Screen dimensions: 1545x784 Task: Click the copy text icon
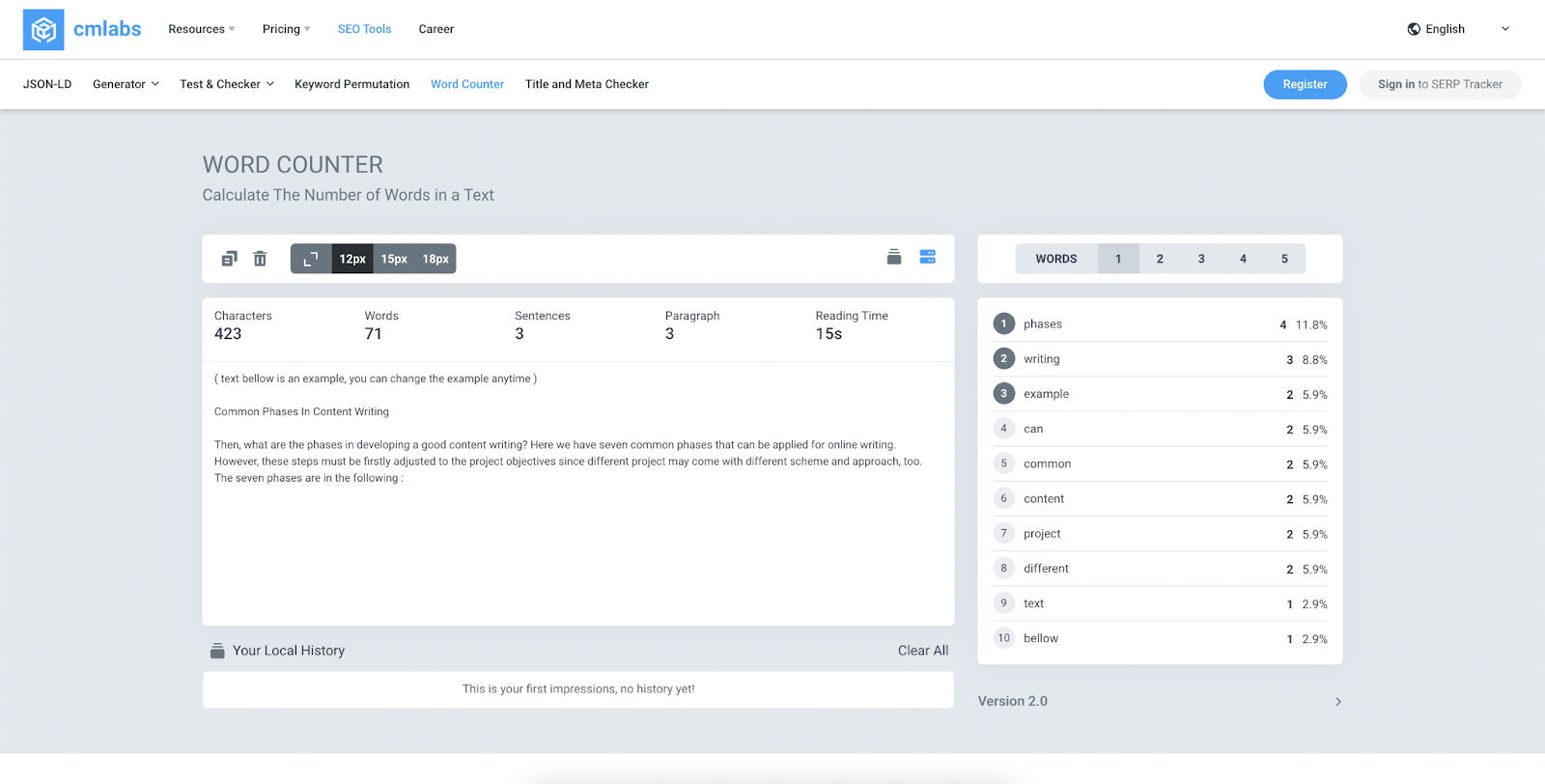(x=229, y=259)
